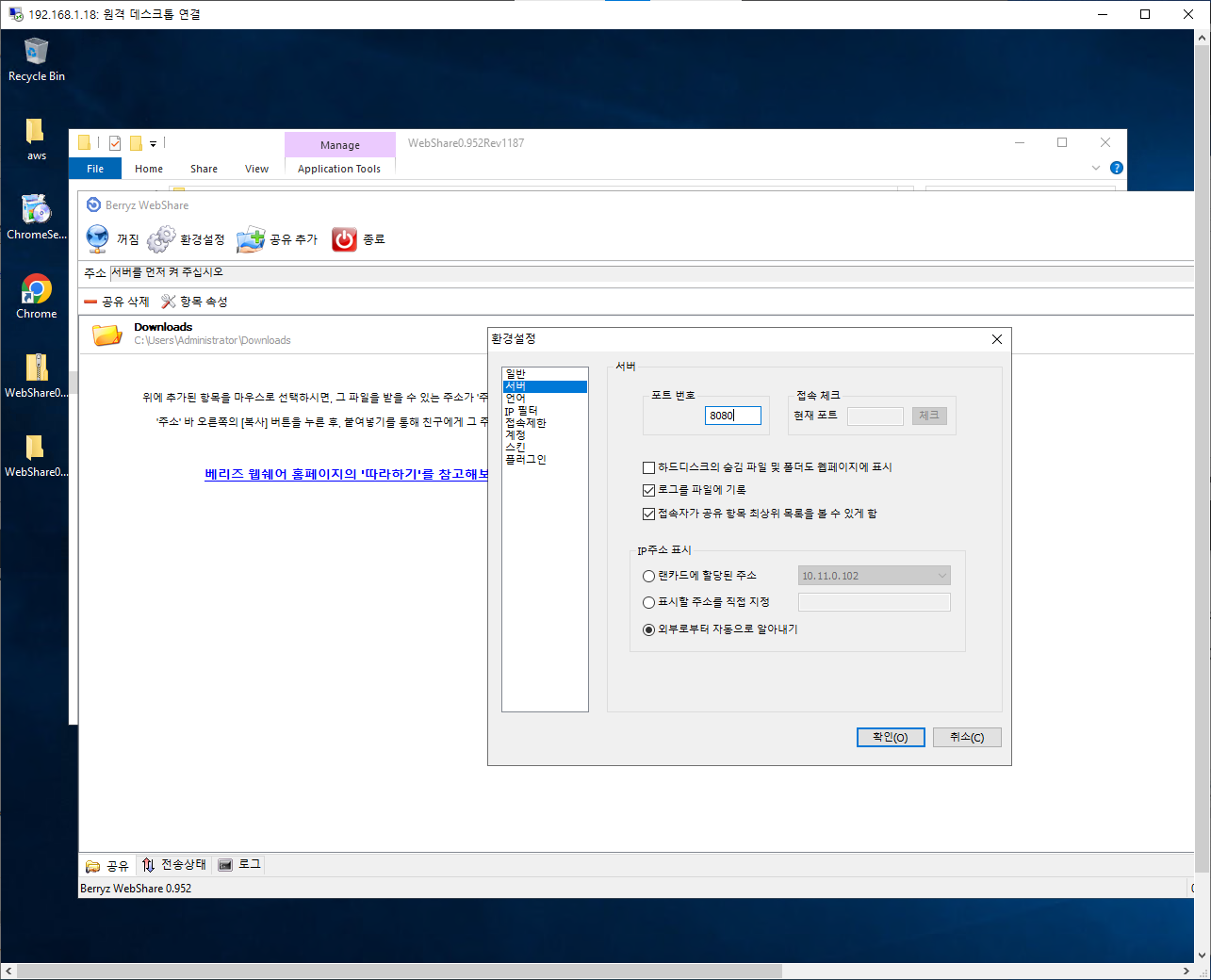Open quick access toolbar dropdown arrow
The image size is (1211, 980).
click(x=153, y=144)
